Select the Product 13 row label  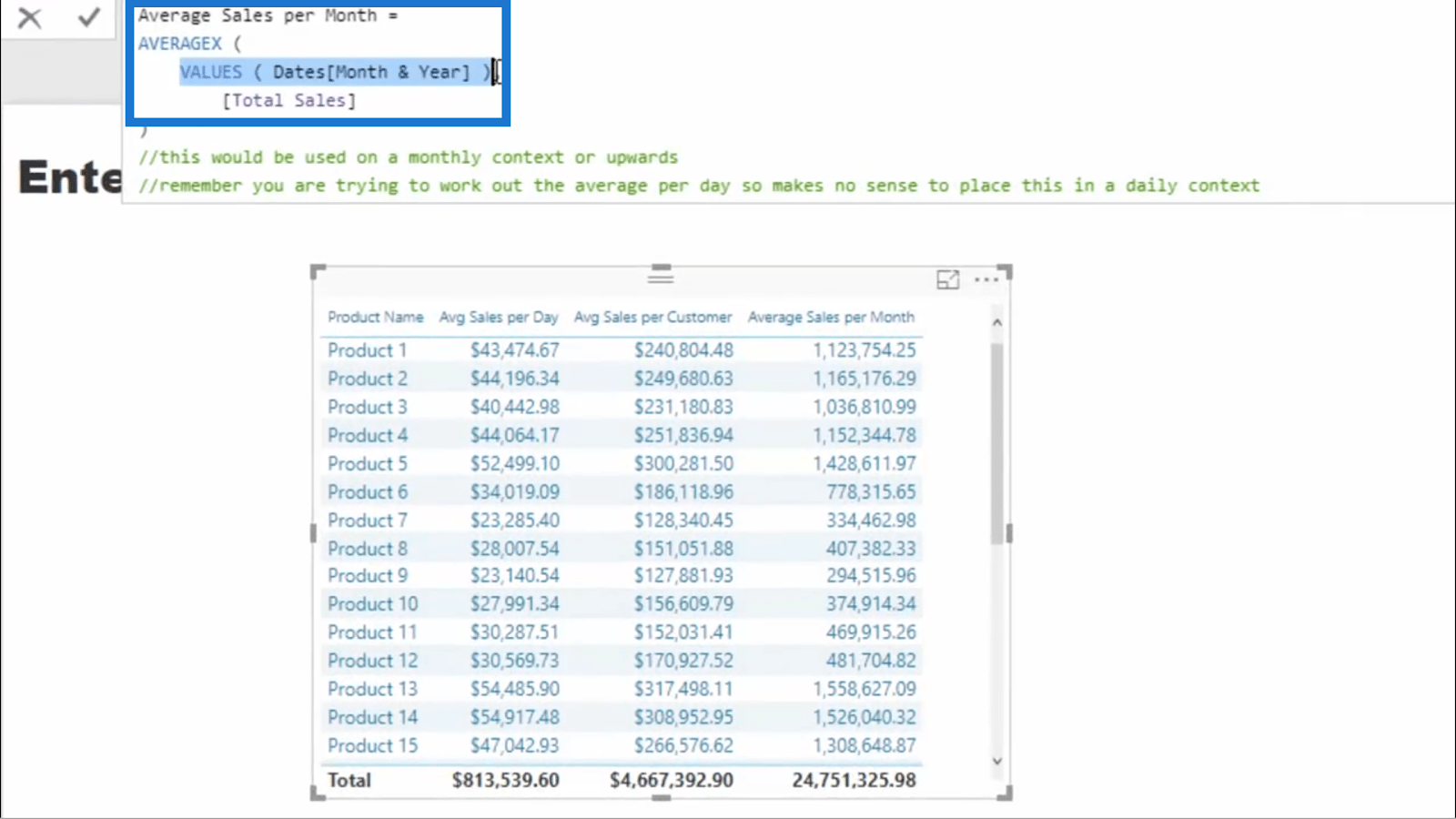[372, 689]
